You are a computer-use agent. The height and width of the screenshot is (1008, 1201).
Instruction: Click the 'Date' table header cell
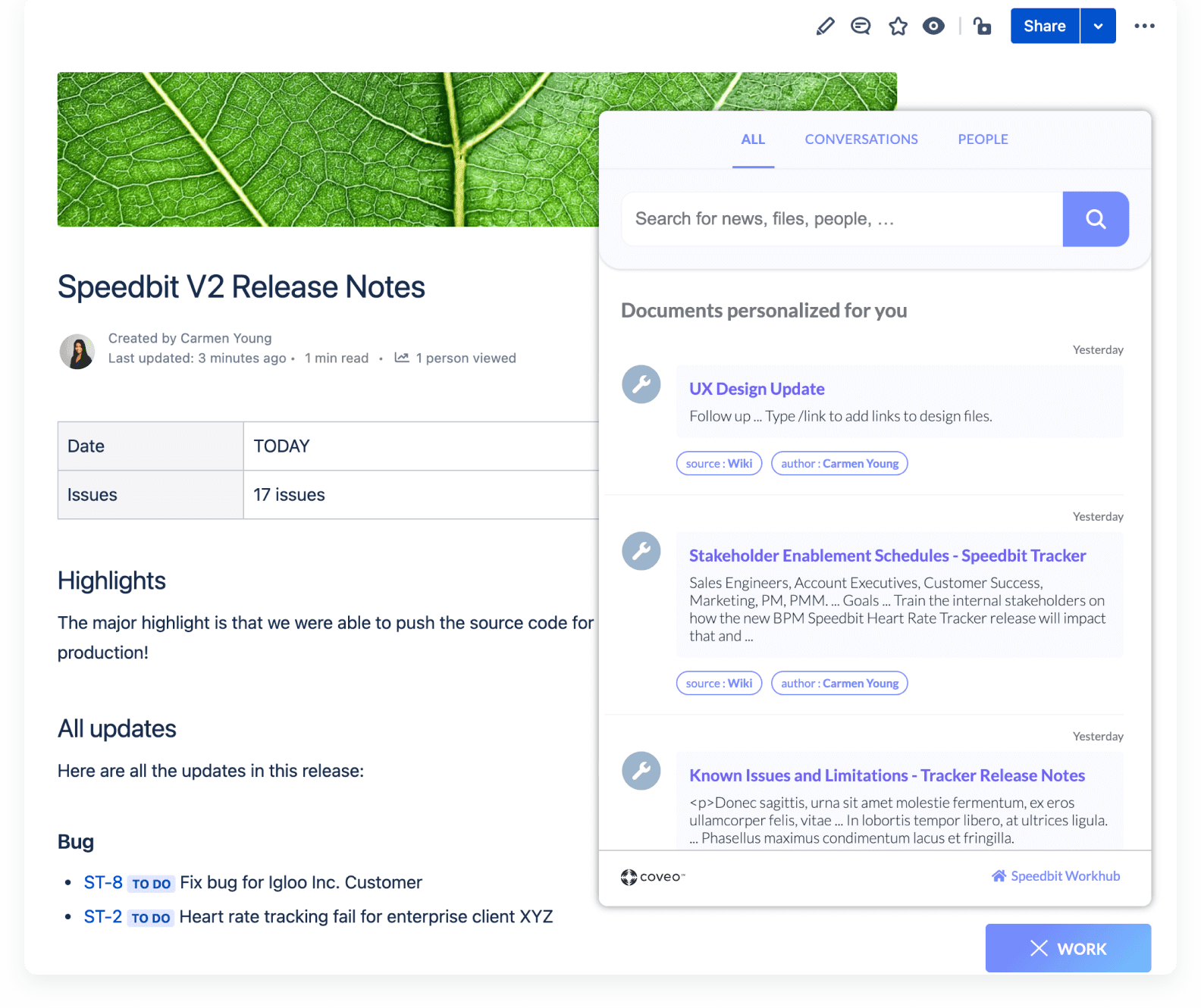pos(151,446)
